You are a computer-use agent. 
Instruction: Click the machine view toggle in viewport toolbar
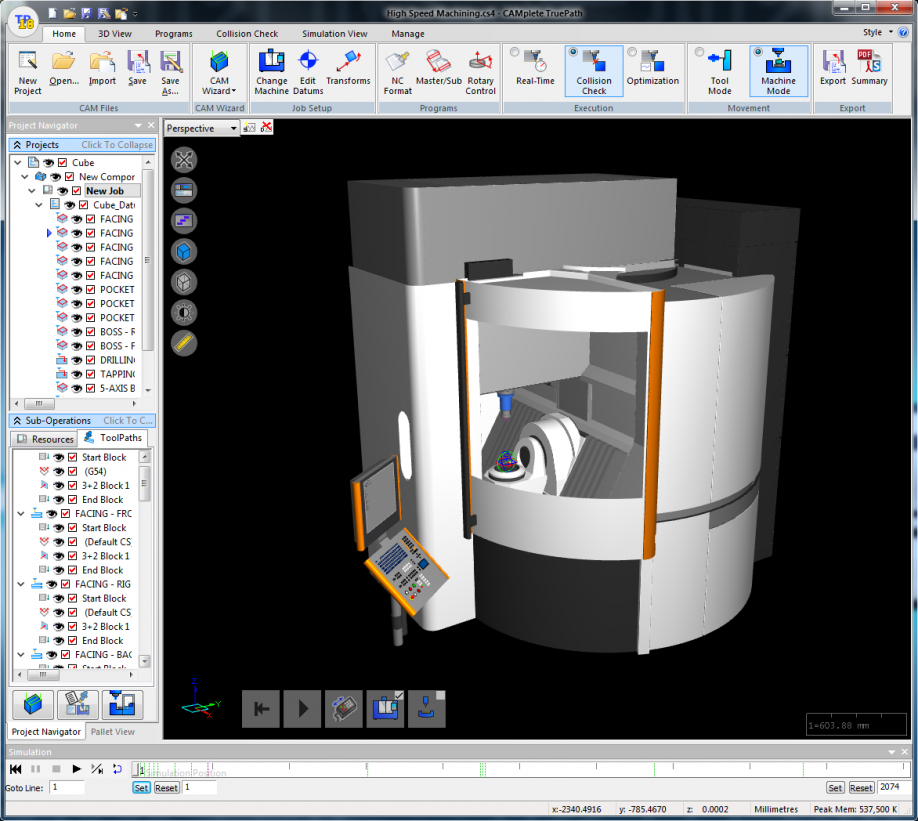click(x=385, y=709)
